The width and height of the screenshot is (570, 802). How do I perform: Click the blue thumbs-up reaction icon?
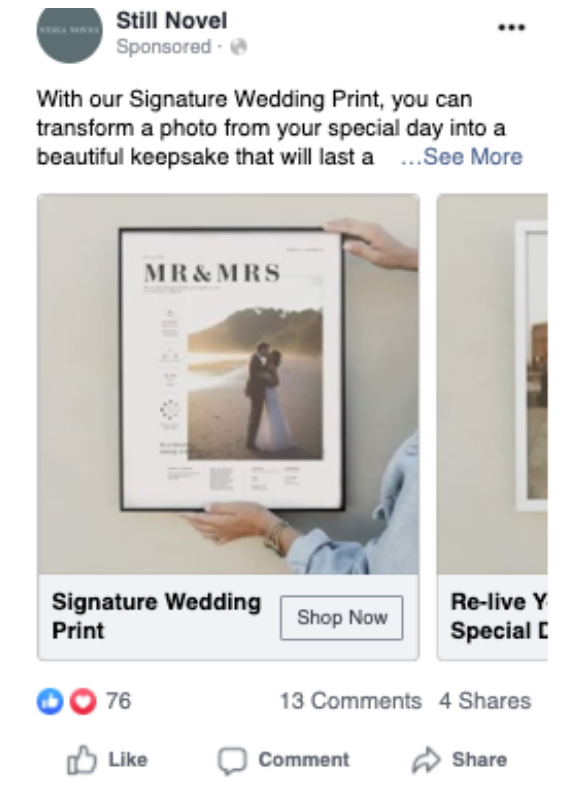(x=50, y=701)
